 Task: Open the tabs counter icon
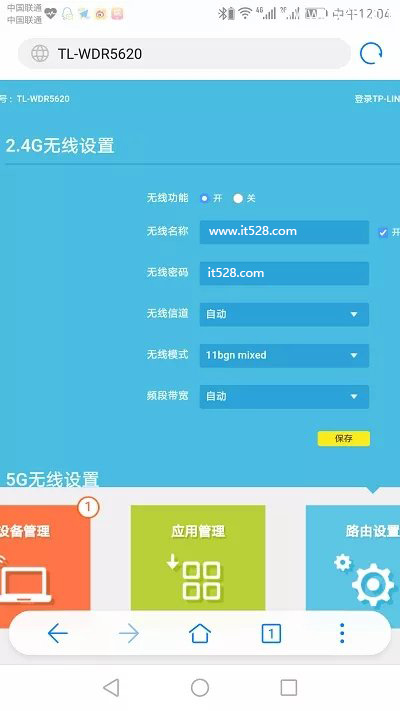(271, 633)
